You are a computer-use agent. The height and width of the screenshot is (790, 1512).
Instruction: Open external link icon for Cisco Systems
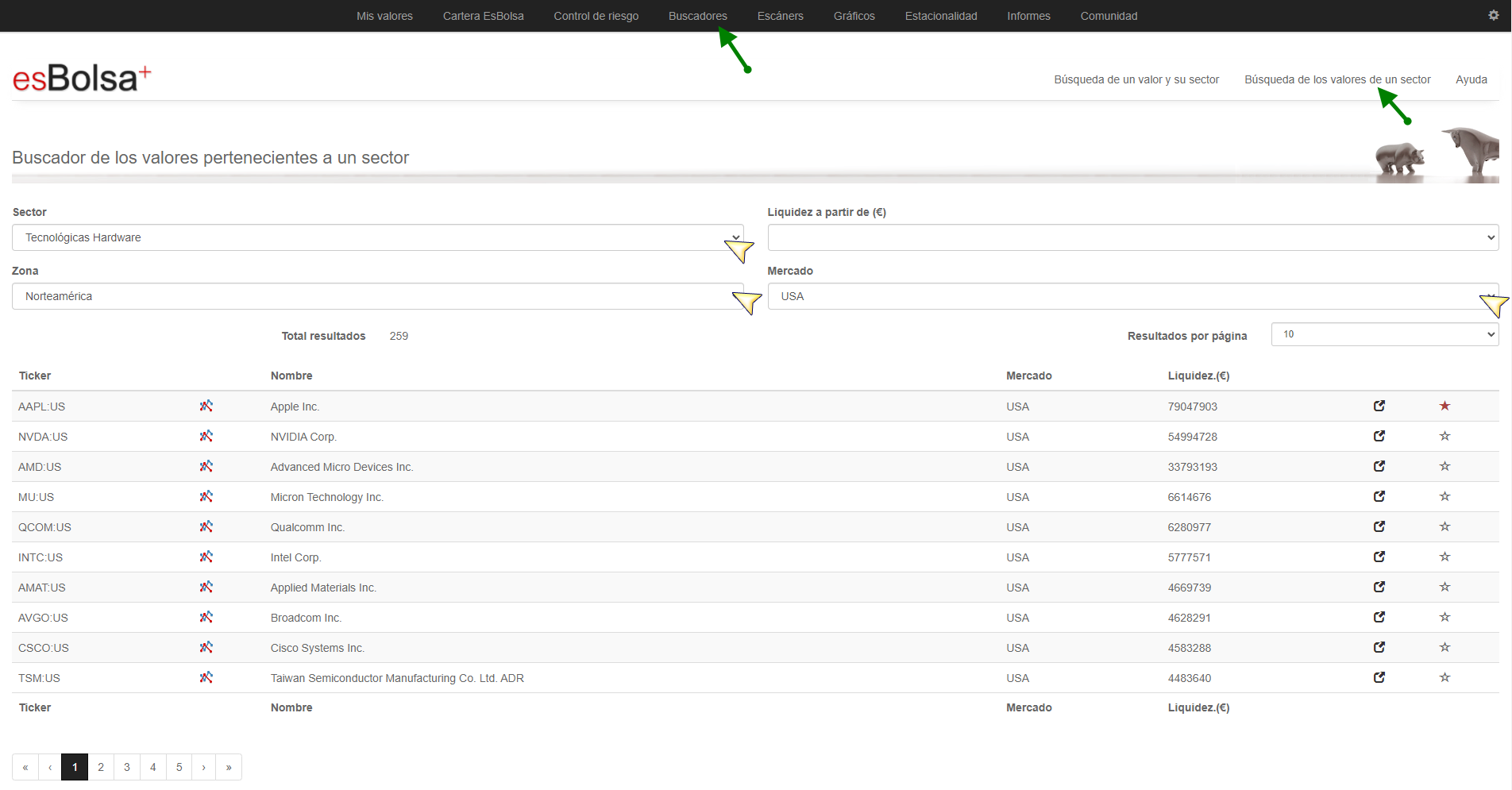[x=1379, y=647]
